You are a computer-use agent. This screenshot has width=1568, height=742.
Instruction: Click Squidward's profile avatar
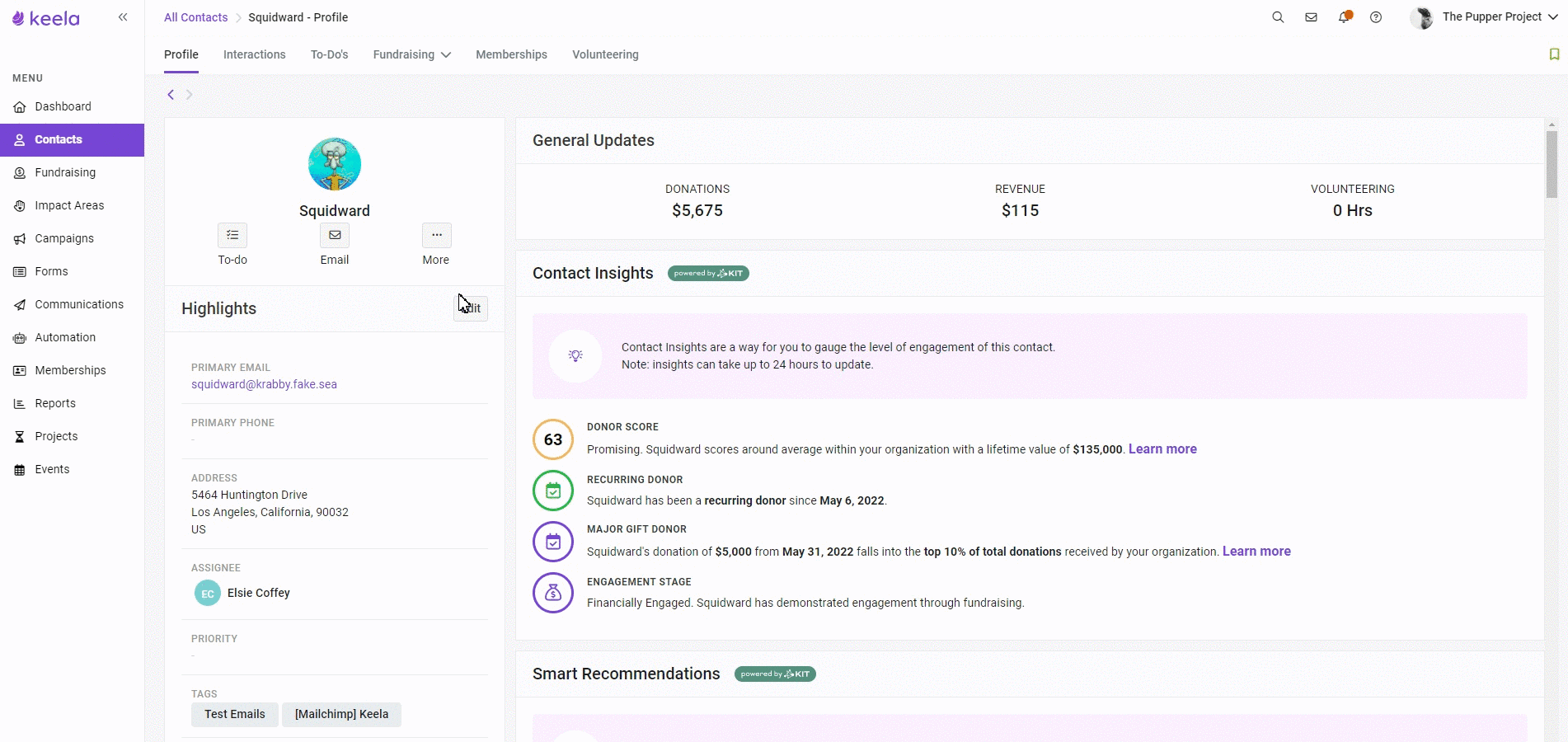click(x=335, y=164)
